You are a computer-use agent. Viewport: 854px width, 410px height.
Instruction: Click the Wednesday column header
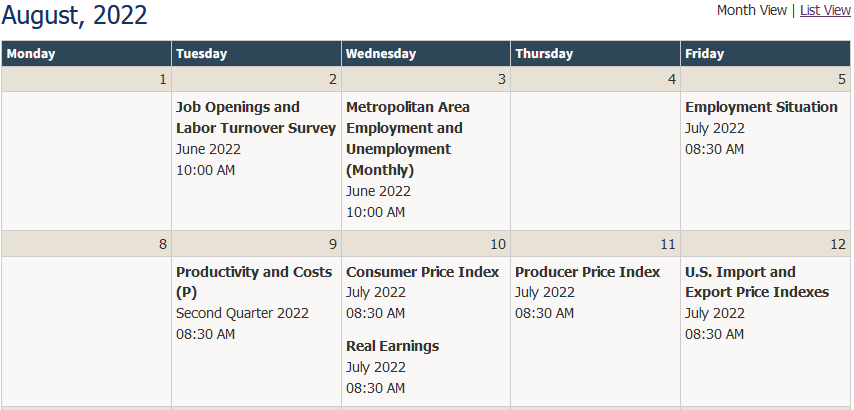(426, 53)
